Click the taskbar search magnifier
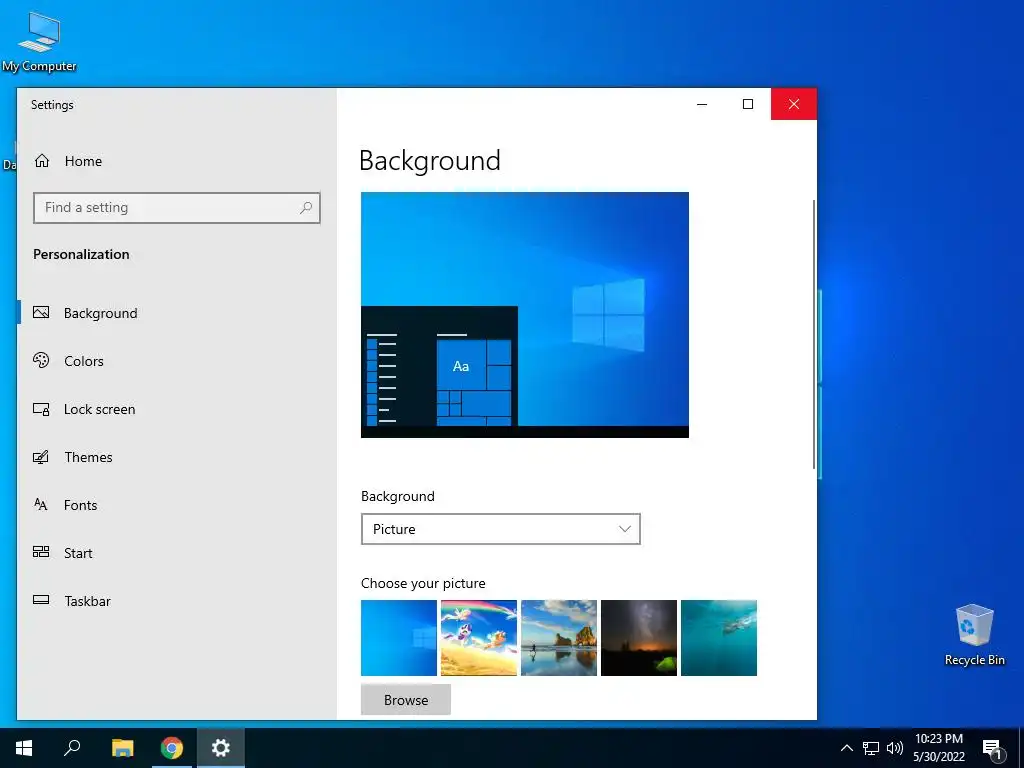Image resolution: width=1024 pixels, height=768 pixels. [x=72, y=748]
